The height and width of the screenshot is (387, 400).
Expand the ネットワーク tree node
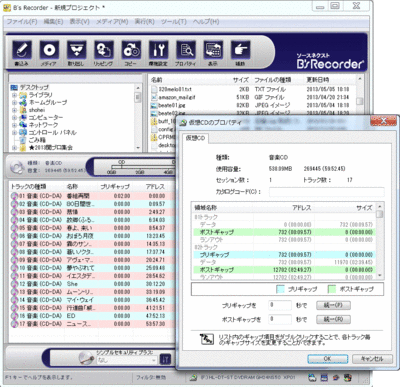tap(14, 125)
